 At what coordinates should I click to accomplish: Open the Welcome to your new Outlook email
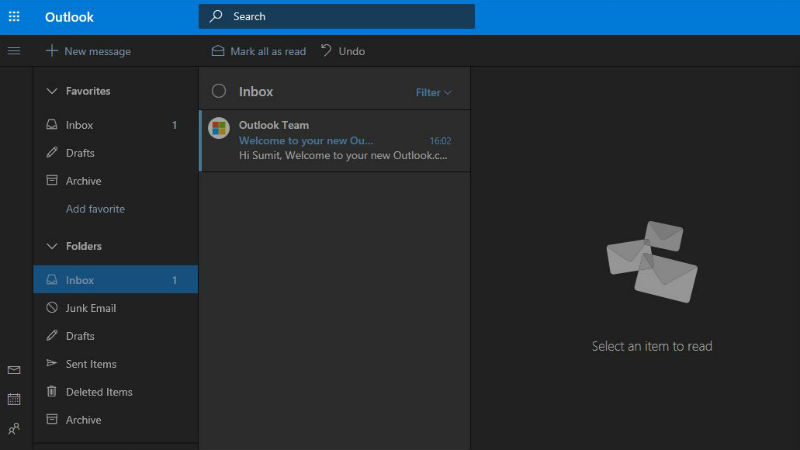coord(335,140)
